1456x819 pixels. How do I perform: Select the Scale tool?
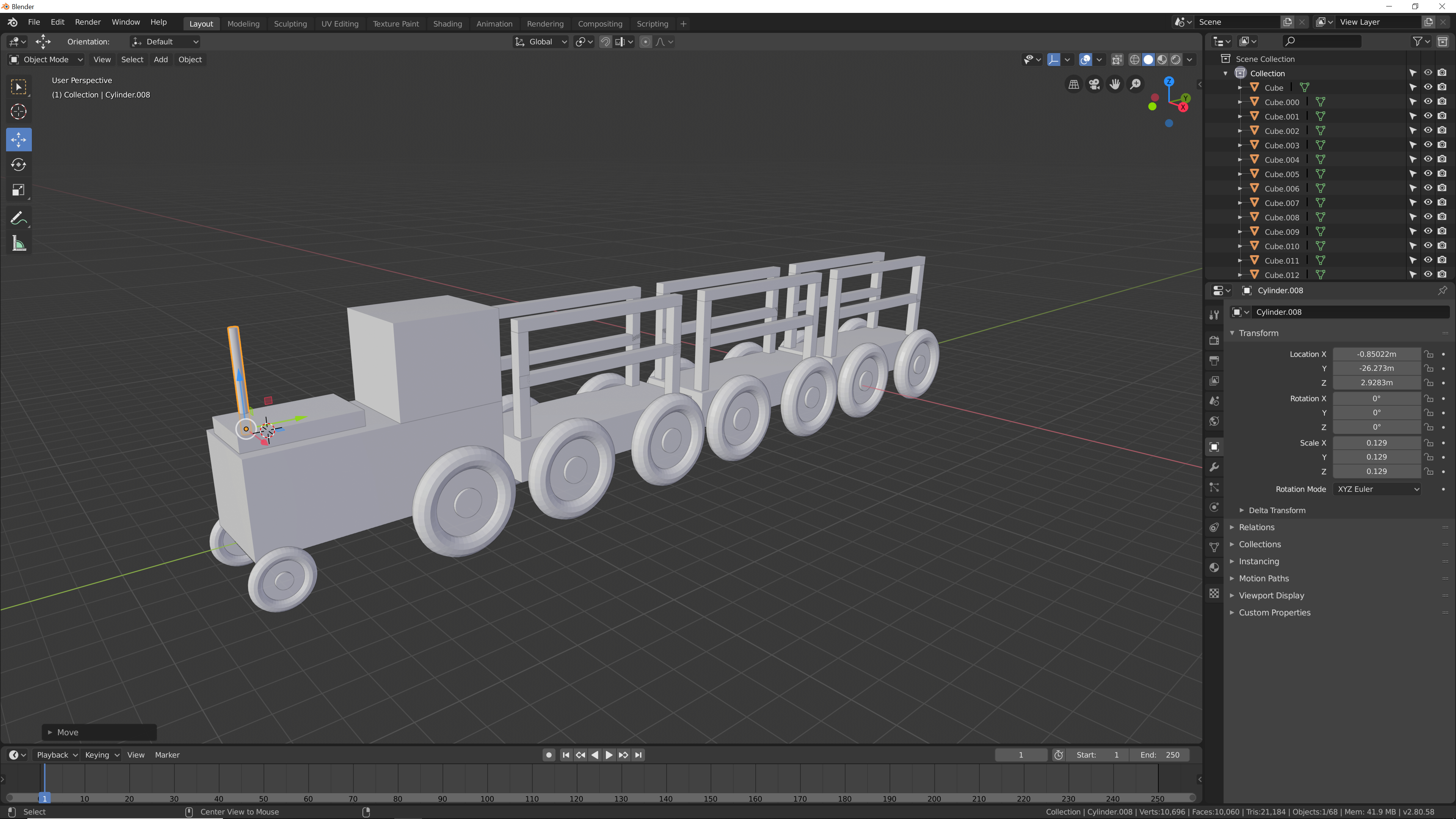click(19, 190)
